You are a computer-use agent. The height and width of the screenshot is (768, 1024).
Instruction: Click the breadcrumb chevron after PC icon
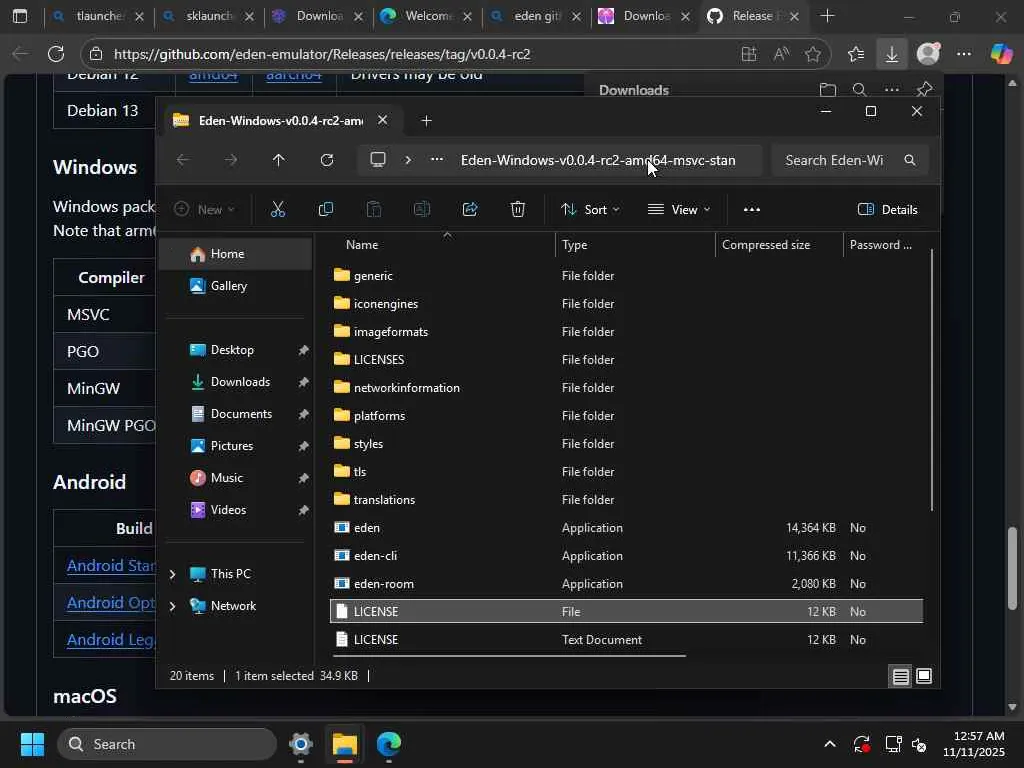point(408,160)
